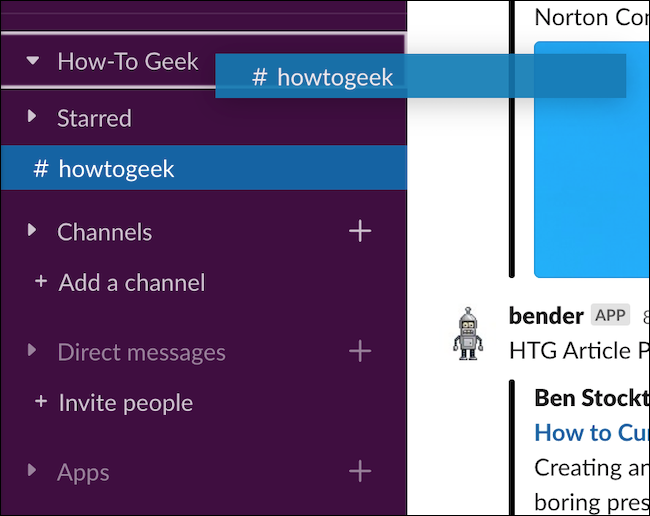Open the bender robot avatar

(468, 333)
